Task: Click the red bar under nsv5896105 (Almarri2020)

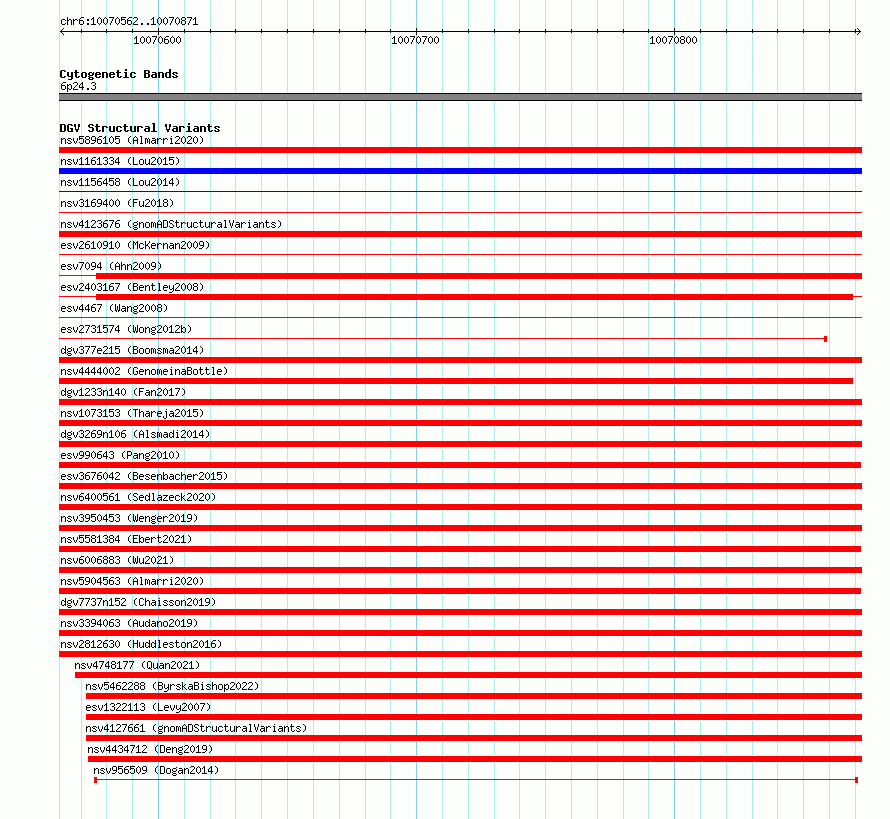Action: click(460, 150)
